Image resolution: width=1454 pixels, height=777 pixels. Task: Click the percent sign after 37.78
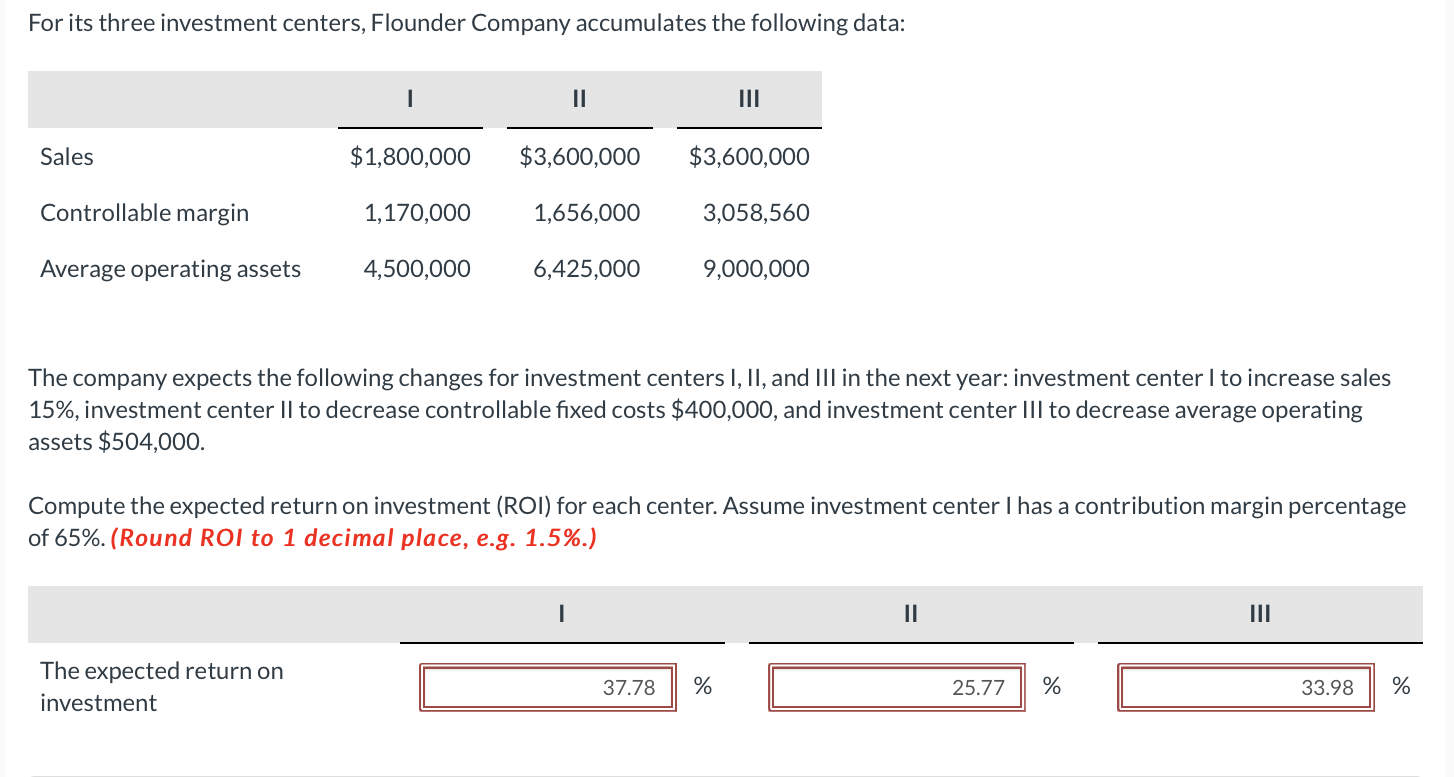coord(703,687)
